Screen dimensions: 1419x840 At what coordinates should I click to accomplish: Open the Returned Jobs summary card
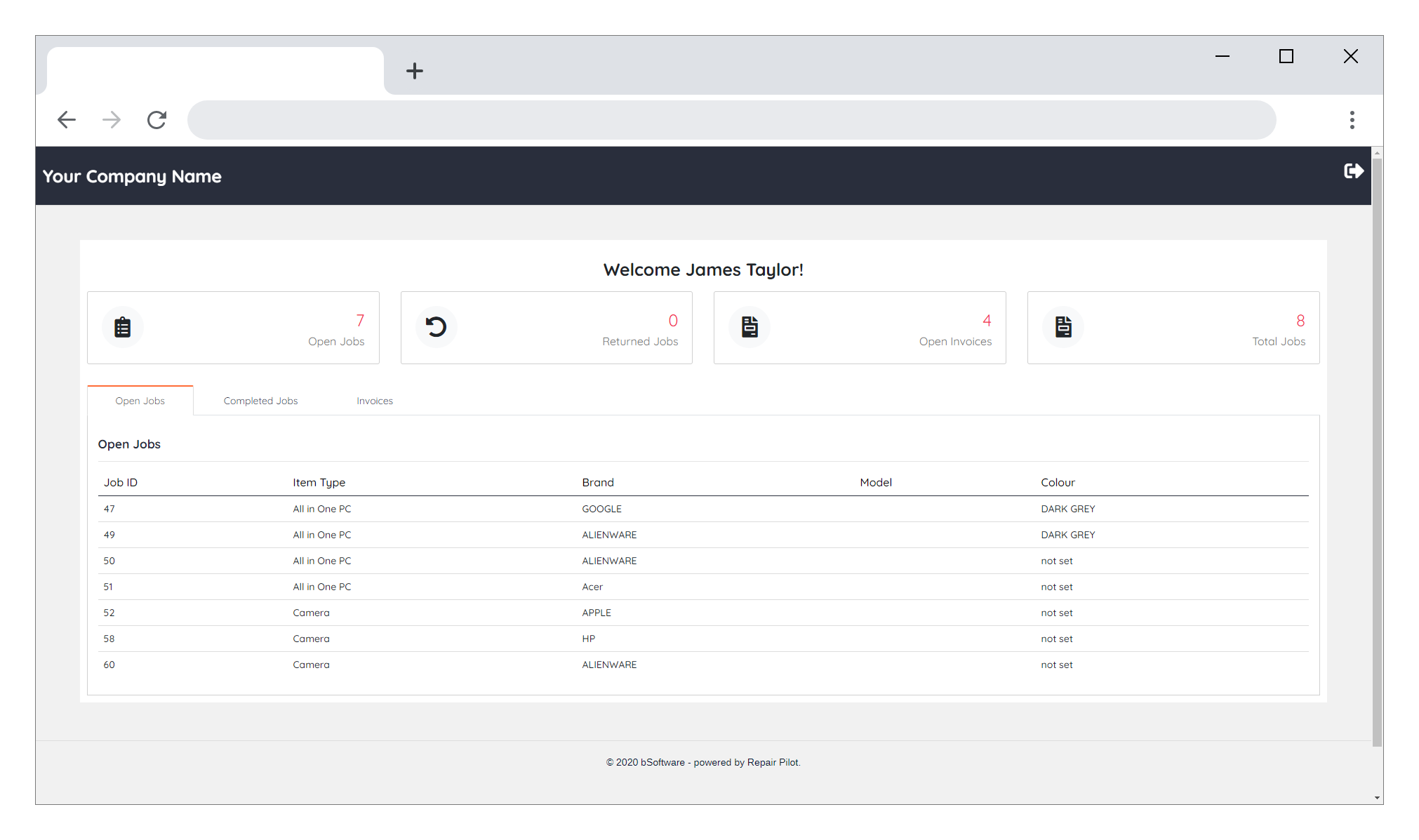tap(547, 328)
